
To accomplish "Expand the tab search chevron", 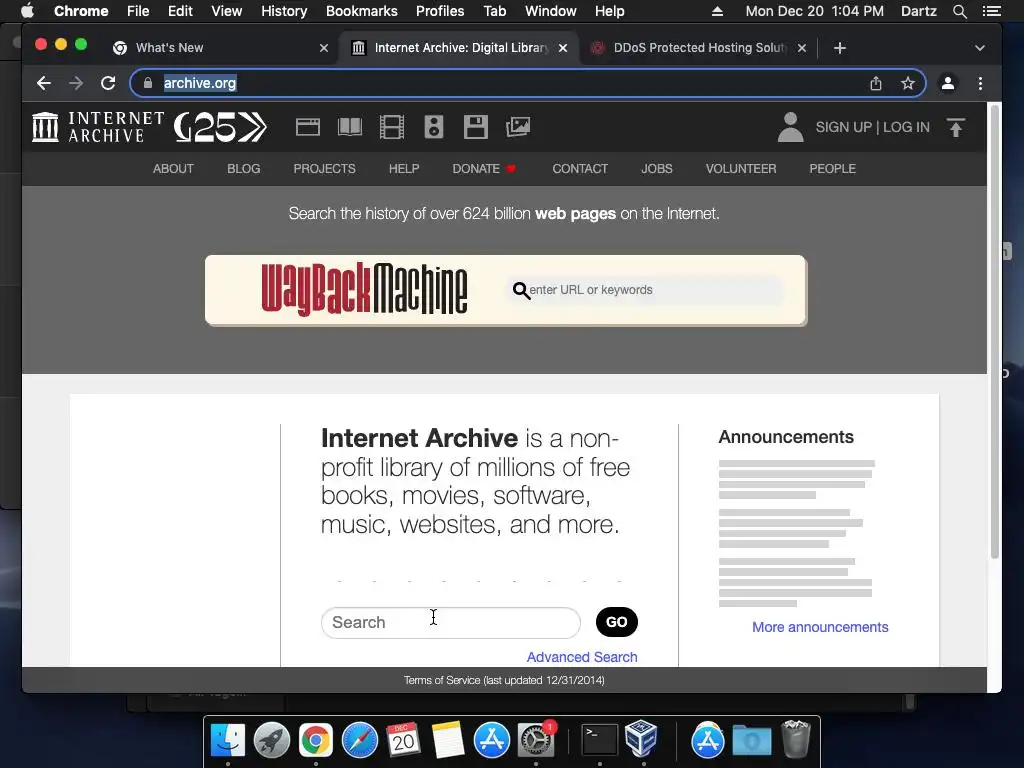I will (x=980, y=48).
